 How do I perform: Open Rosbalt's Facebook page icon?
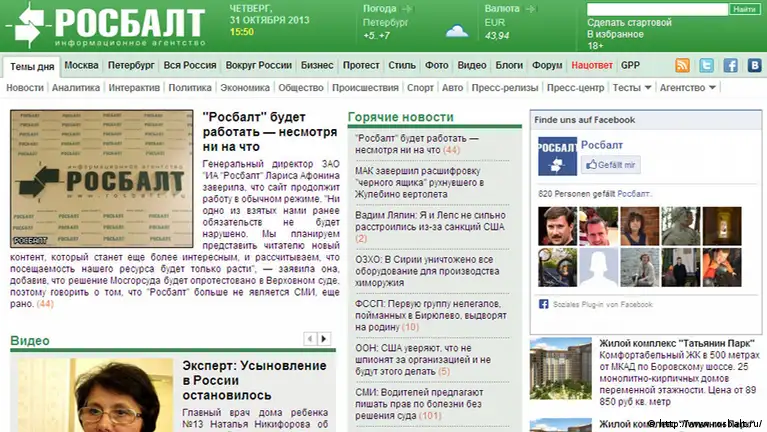click(x=730, y=66)
